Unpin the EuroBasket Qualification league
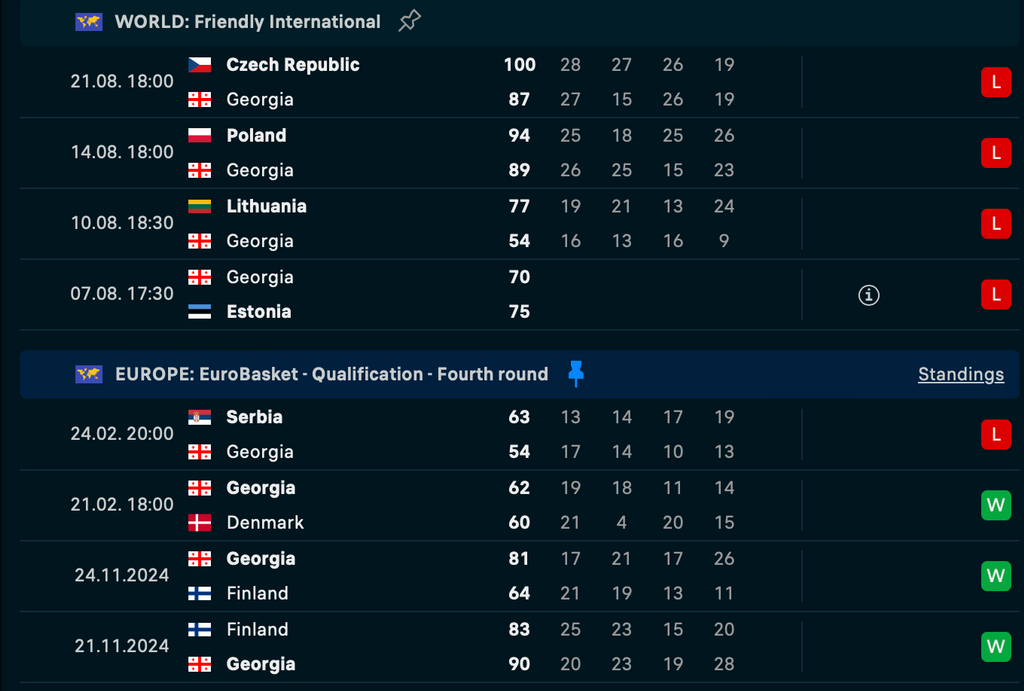 point(575,374)
